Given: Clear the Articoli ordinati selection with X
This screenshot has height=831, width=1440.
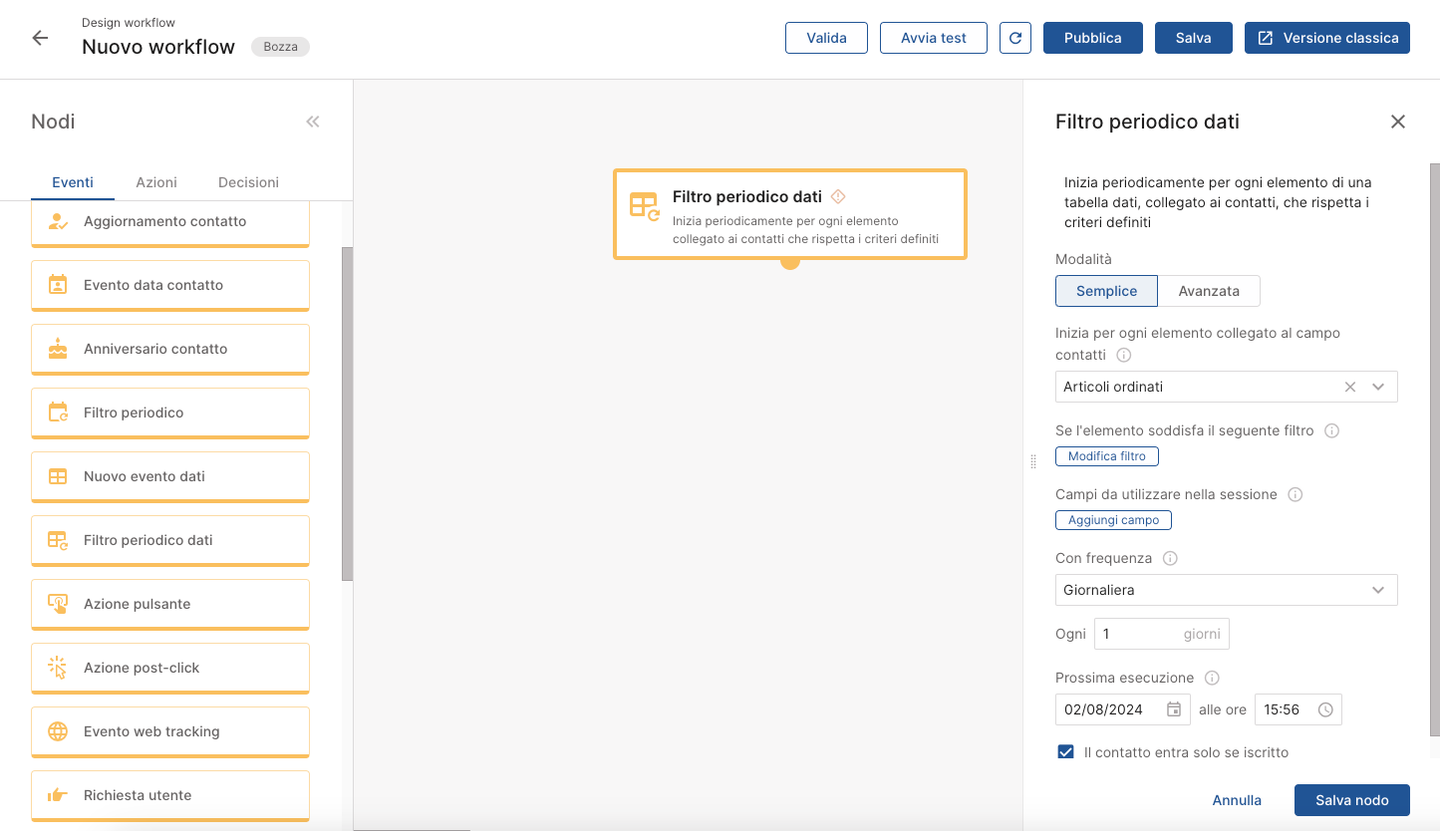Looking at the screenshot, I should [1350, 387].
